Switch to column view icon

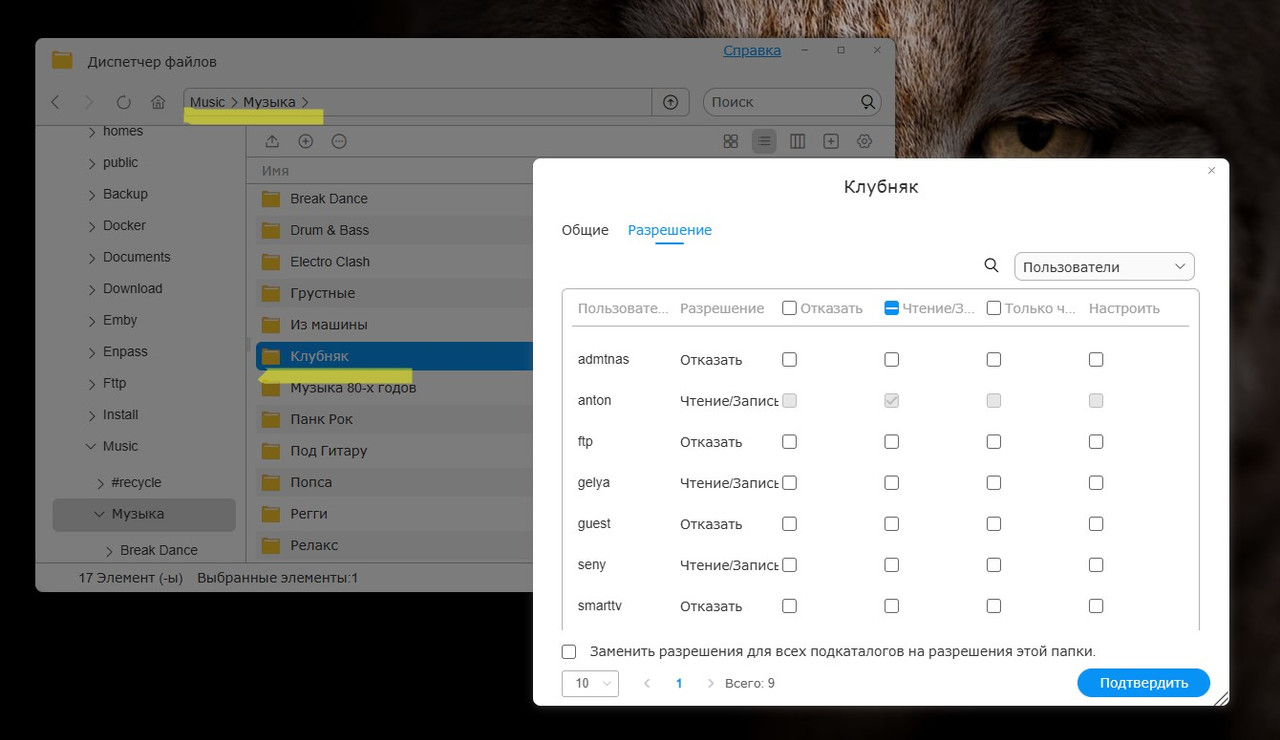tap(797, 142)
